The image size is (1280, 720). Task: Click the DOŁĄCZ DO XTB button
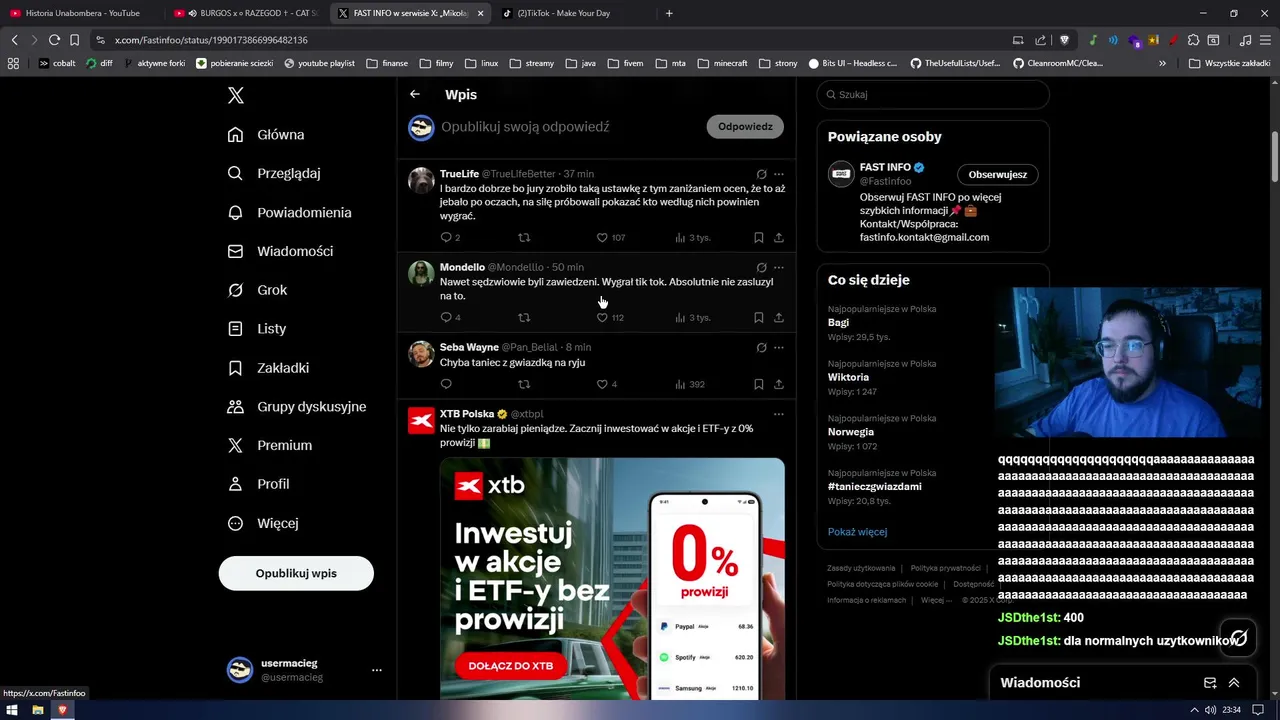511,667
